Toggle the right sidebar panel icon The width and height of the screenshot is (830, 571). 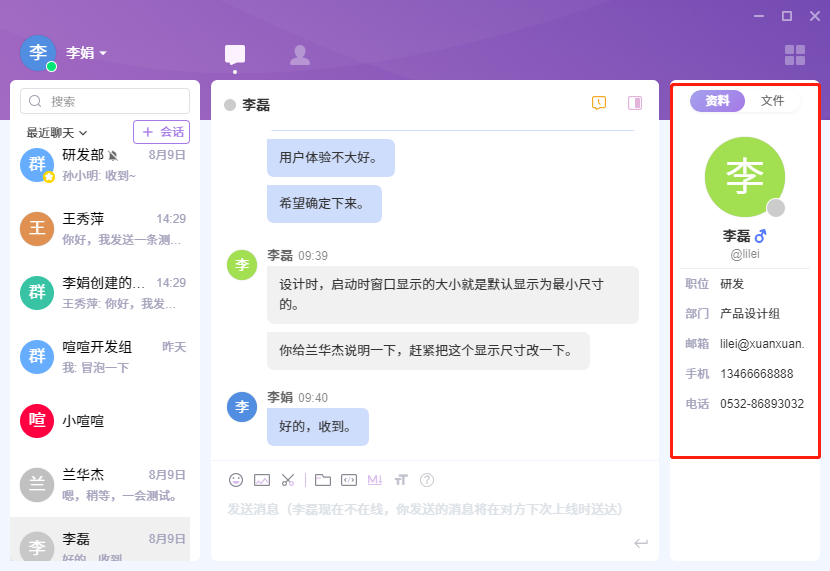[x=634, y=103]
